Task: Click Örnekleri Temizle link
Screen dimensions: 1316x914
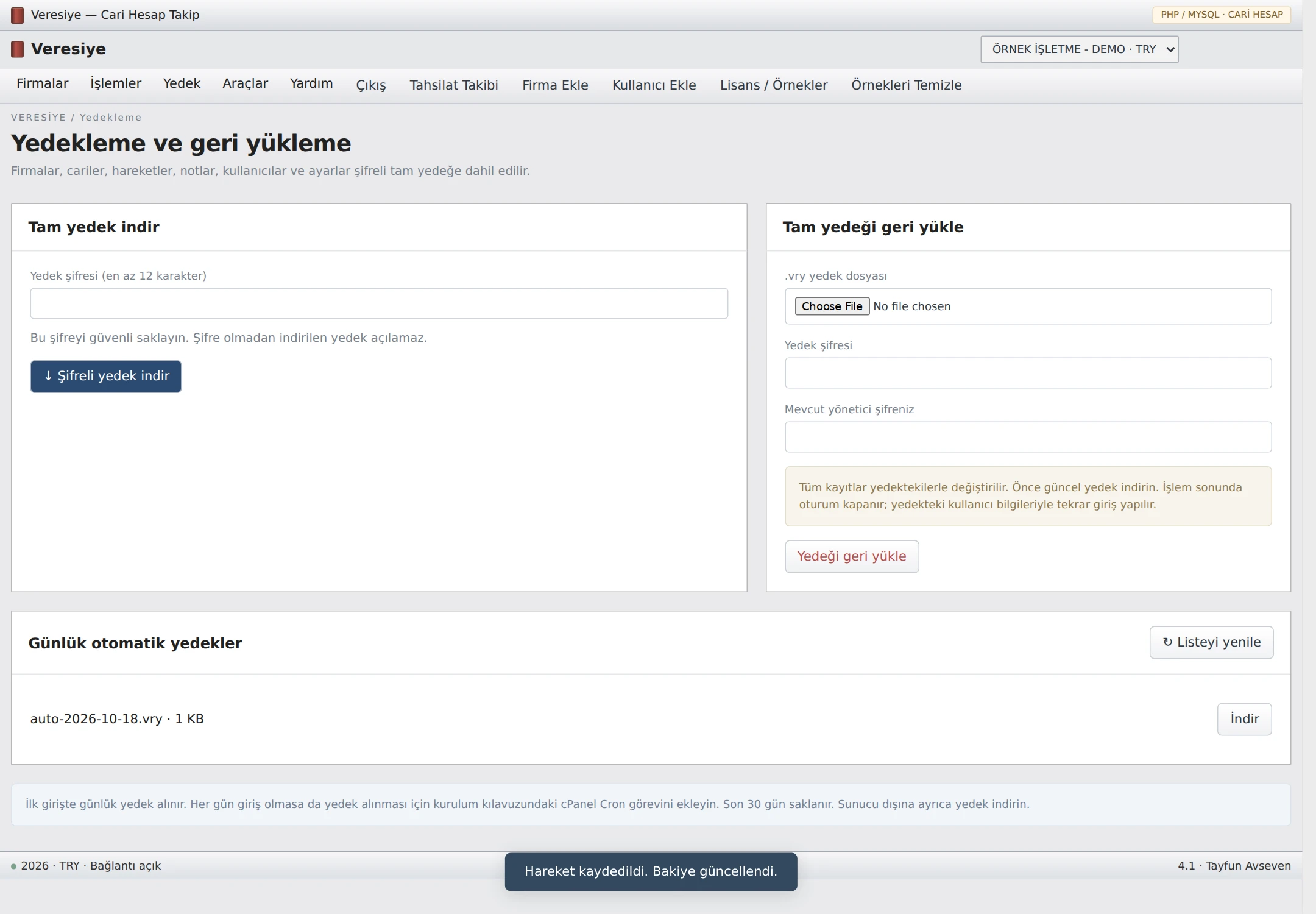Action: (x=907, y=85)
